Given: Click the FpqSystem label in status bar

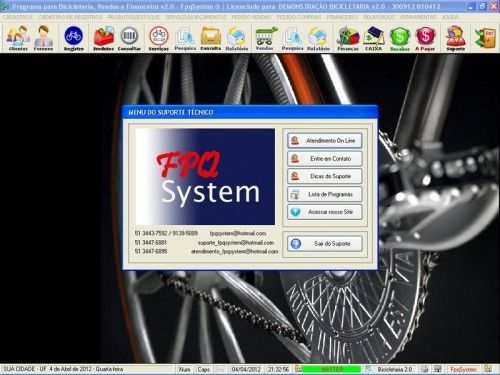Looking at the screenshot, I should [x=463, y=369].
